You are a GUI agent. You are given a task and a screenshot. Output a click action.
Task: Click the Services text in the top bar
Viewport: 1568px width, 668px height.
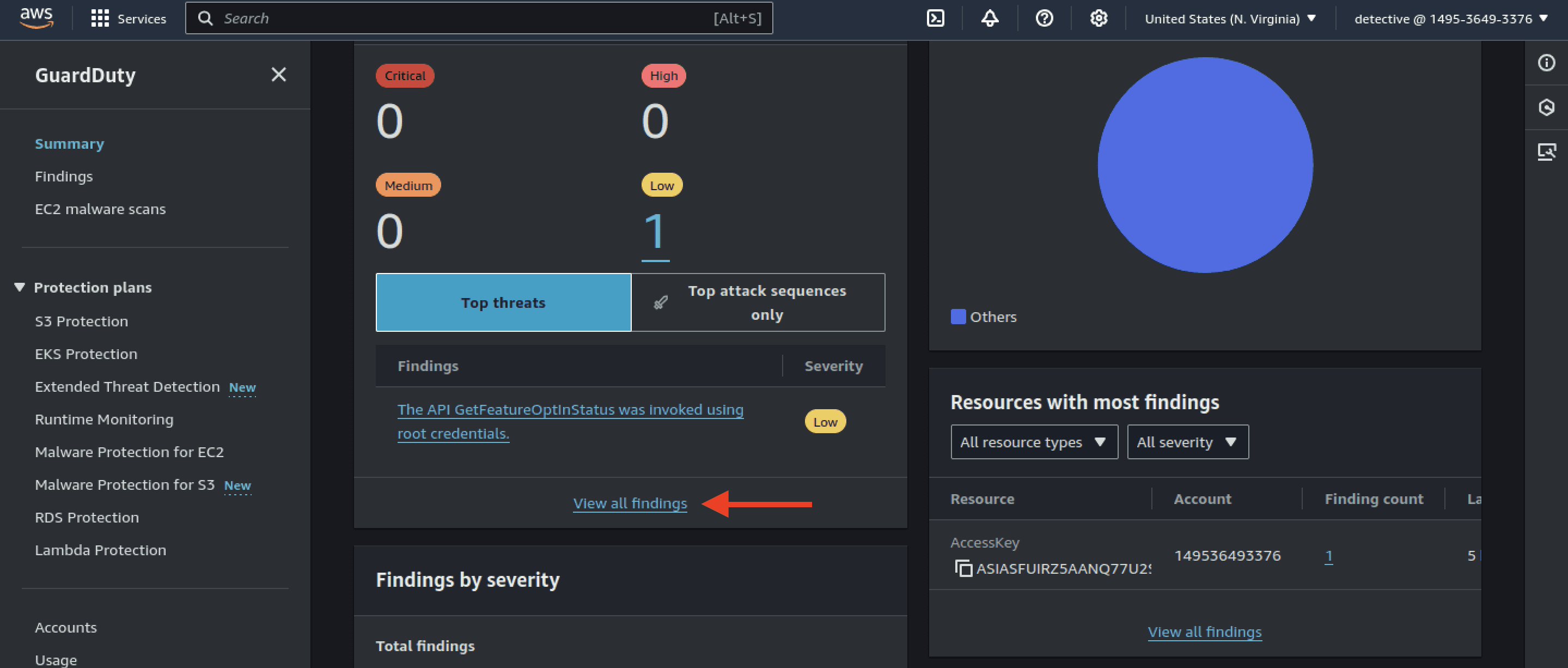point(142,19)
